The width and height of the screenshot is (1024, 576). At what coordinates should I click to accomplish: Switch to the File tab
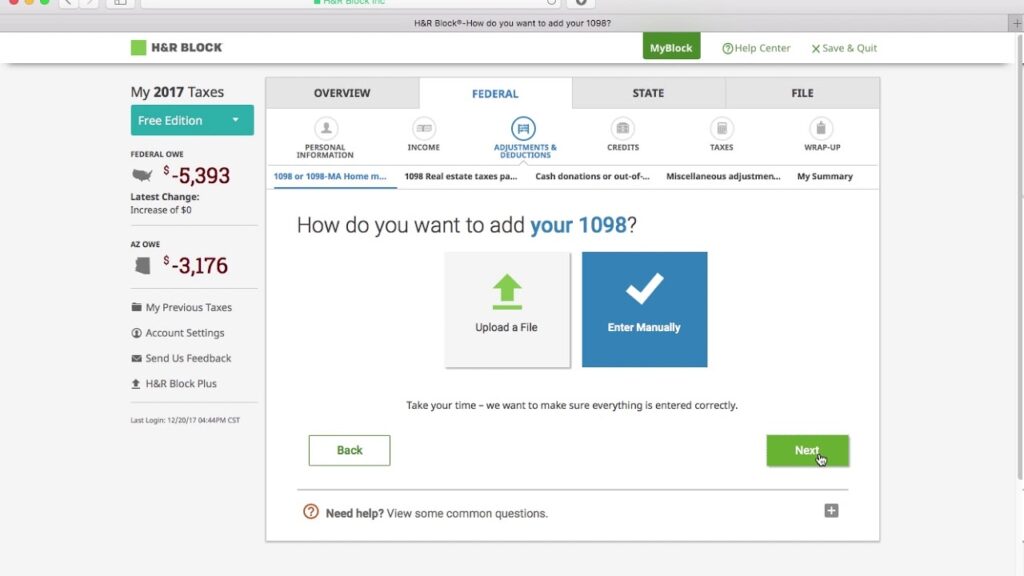pyautogui.click(x=803, y=93)
